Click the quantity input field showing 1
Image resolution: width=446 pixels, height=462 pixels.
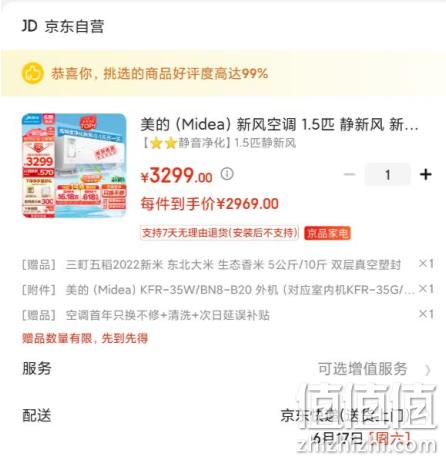pos(388,174)
